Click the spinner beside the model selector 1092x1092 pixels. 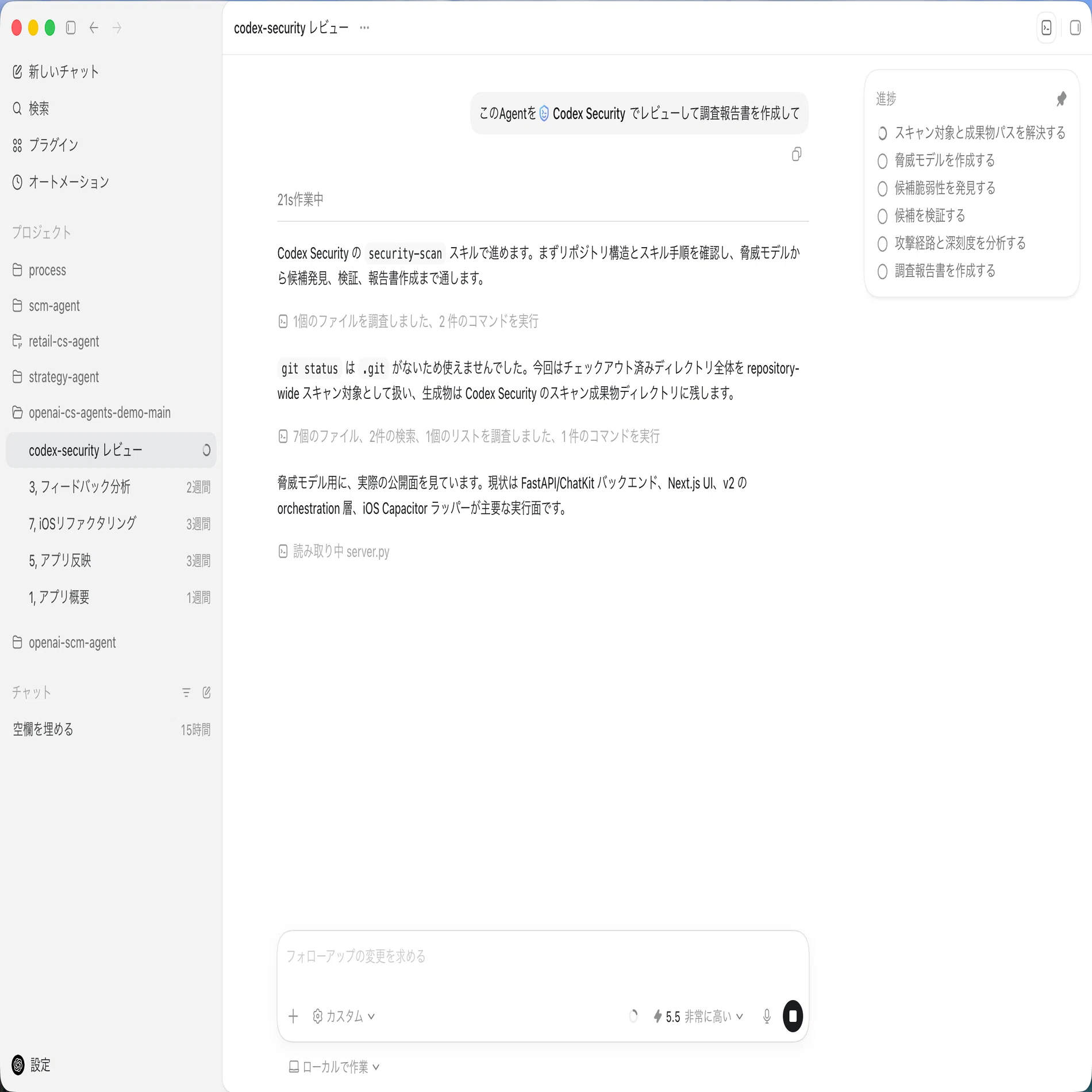(x=633, y=1016)
